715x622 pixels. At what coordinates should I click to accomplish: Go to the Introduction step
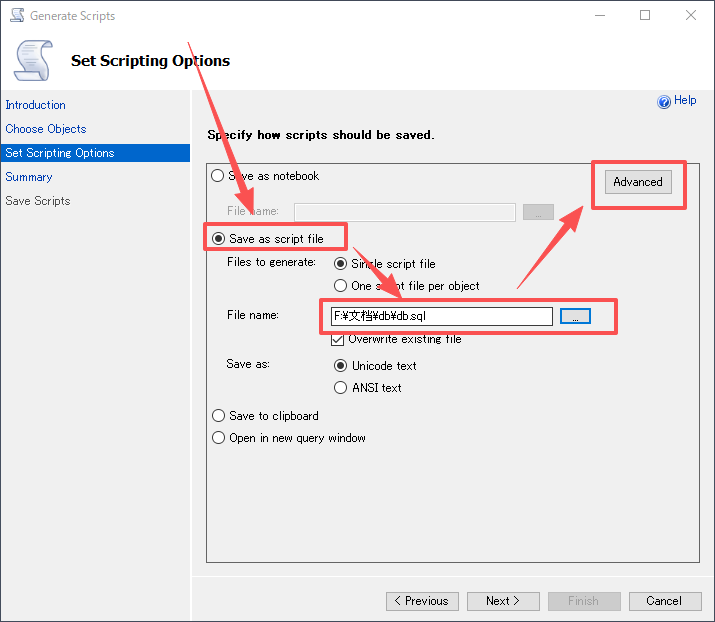36,105
